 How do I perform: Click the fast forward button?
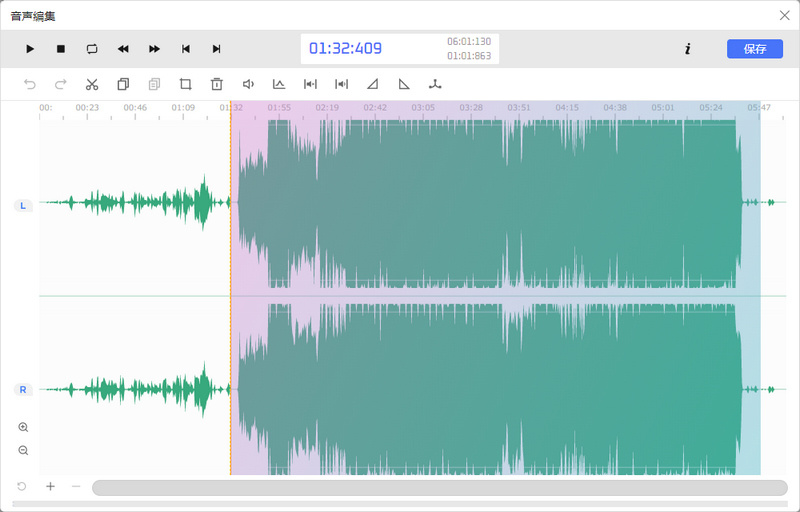[154, 49]
